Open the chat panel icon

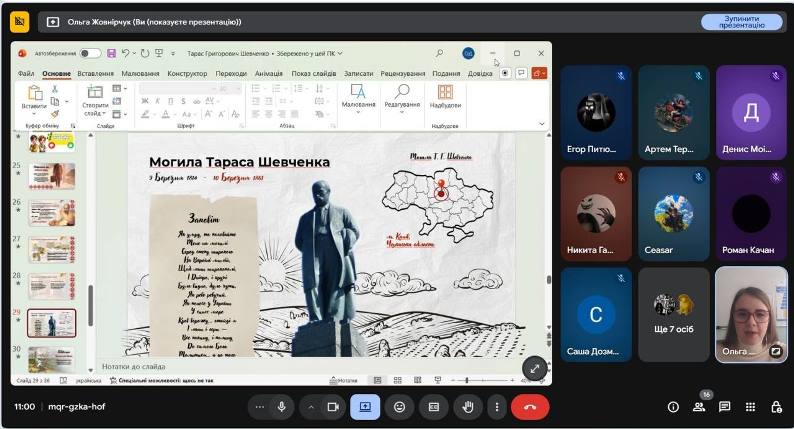pyautogui.click(x=725, y=407)
